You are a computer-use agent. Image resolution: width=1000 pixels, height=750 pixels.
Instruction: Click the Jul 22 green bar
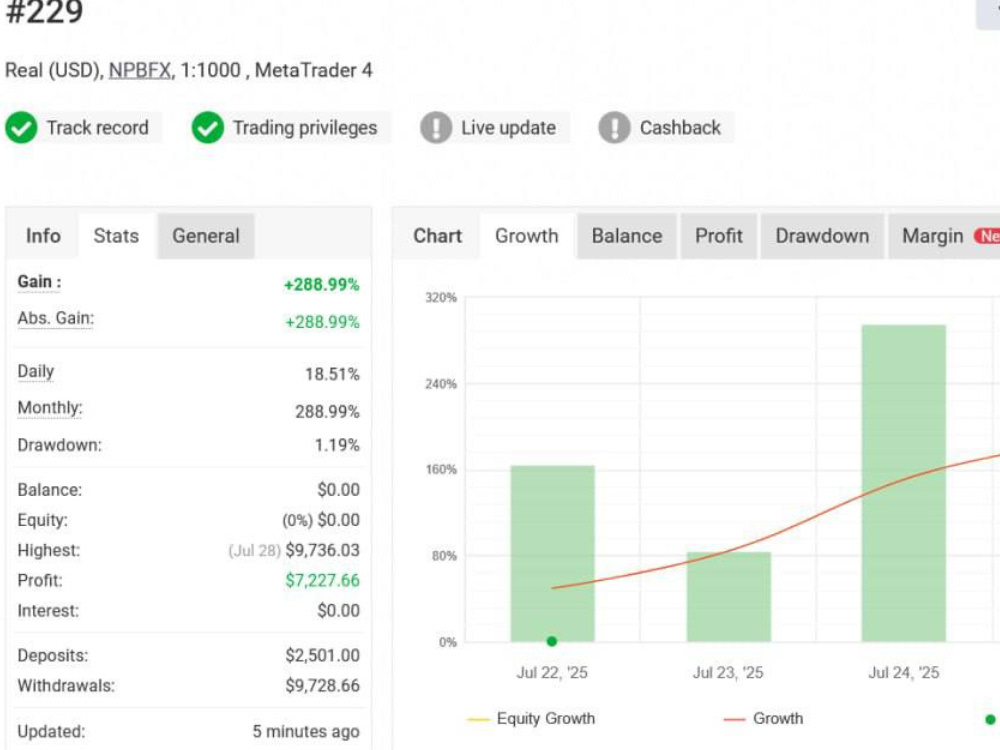tap(552, 554)
